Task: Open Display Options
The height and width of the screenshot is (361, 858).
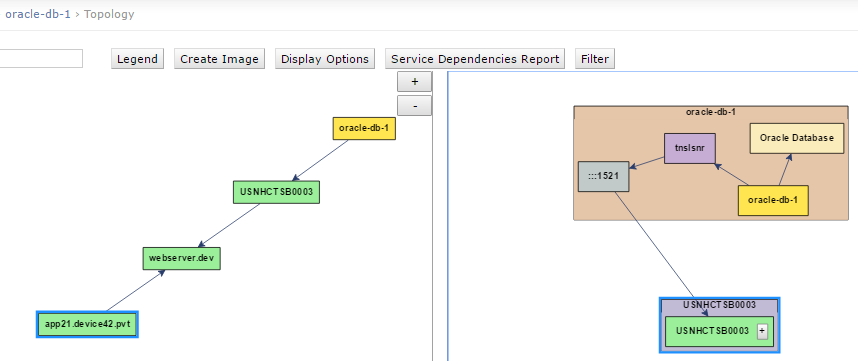Action: (325, 59)
